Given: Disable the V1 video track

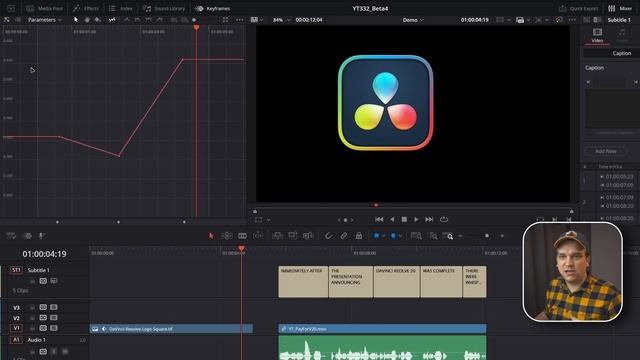Looking at the screenshot, I should (x=53, y=328).
